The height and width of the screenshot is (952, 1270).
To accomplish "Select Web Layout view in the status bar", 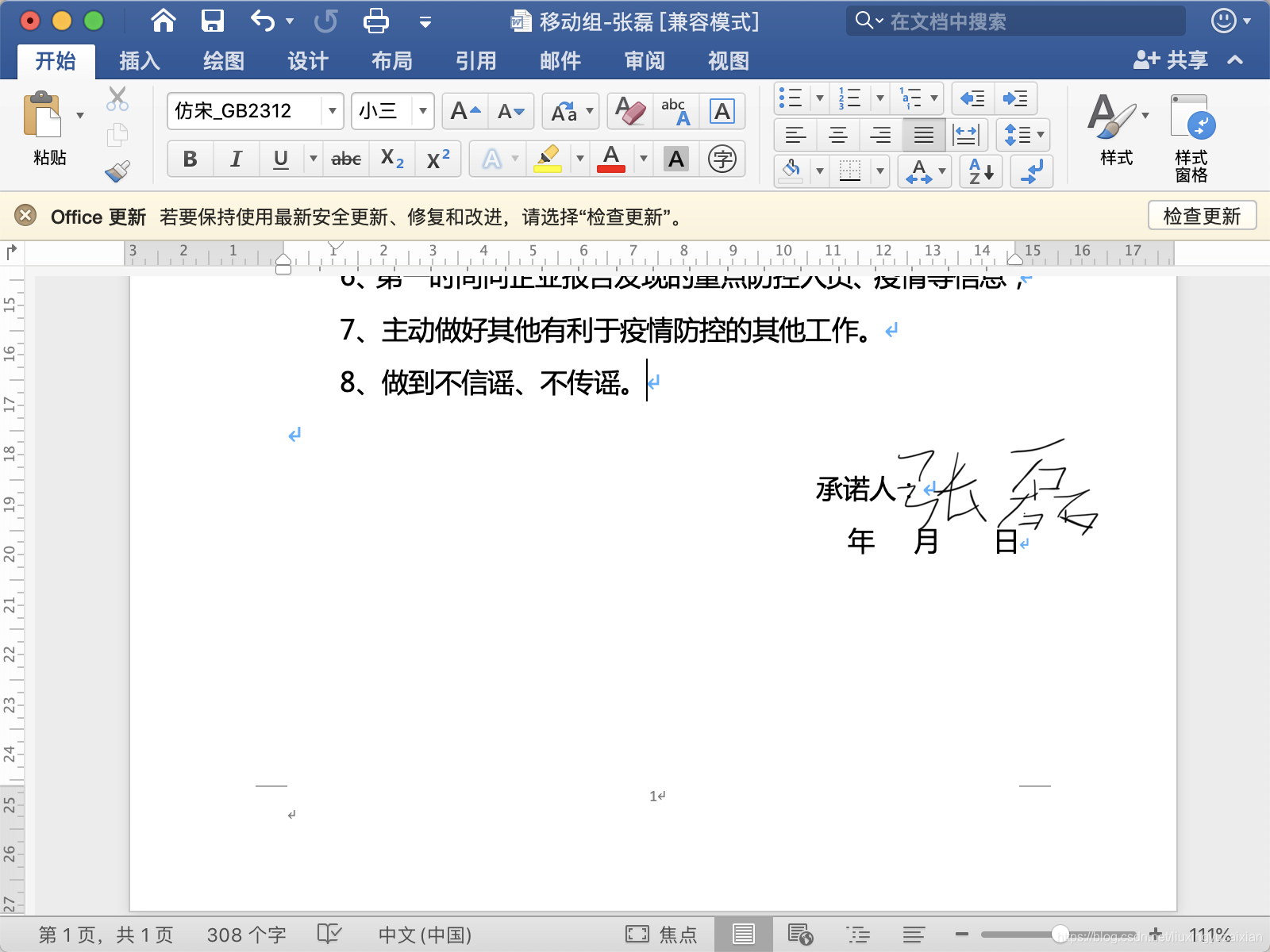I will pos(799,934).
